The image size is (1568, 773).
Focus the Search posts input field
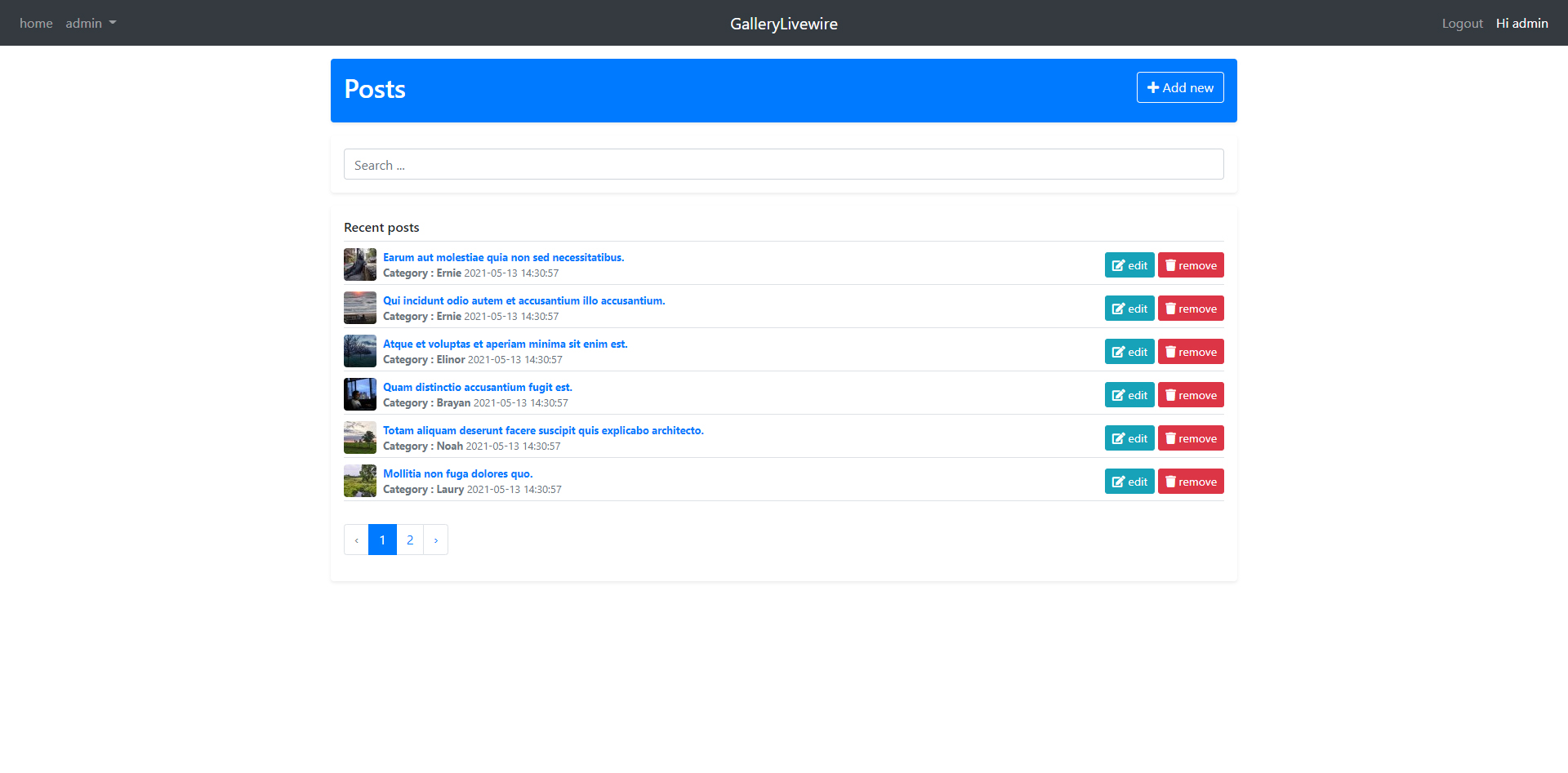[783, 164]
